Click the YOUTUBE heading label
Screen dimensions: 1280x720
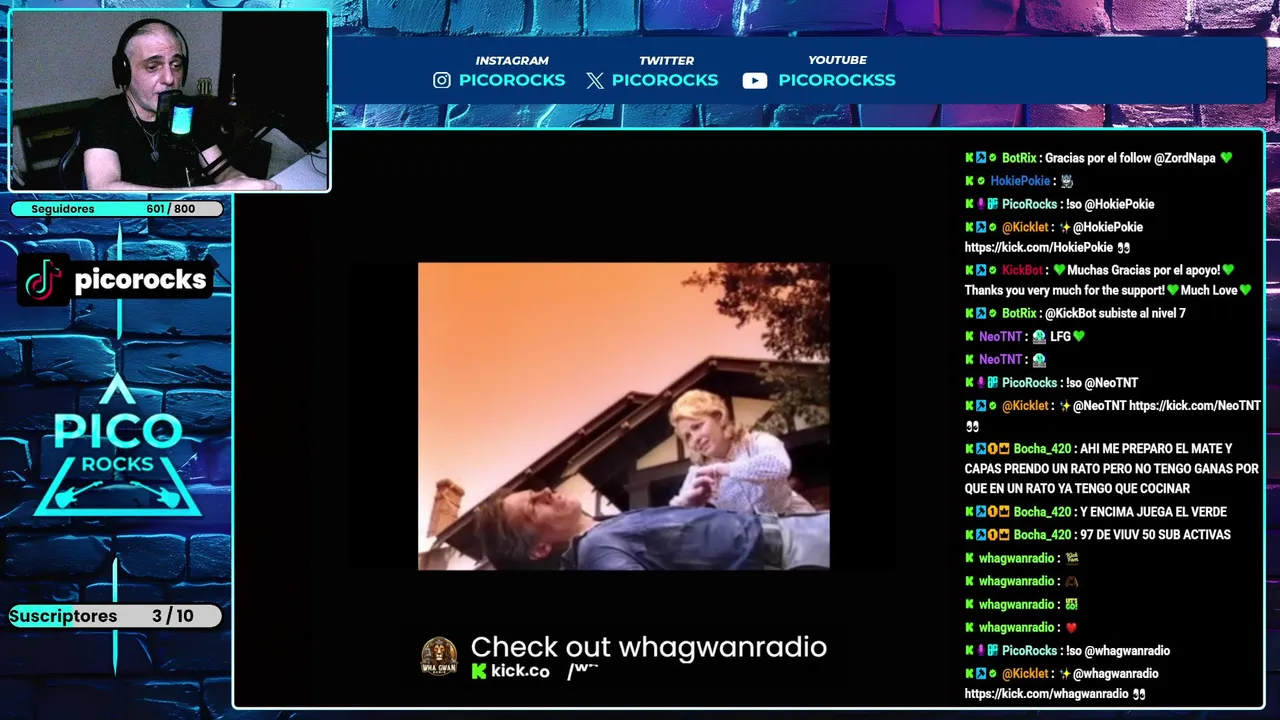(x=837, y=60)
